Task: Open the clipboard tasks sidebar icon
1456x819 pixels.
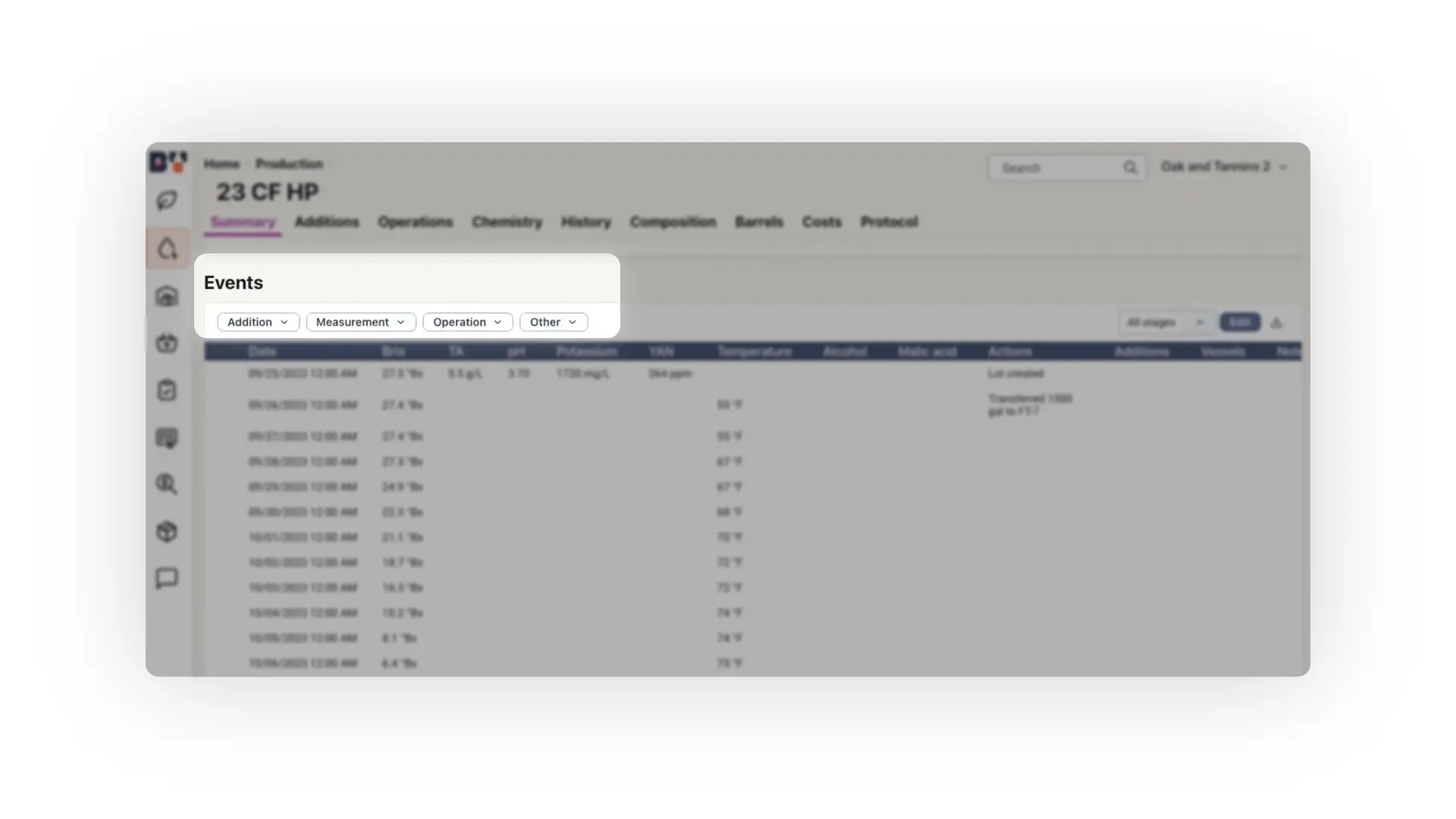Action: pos(167,390)
